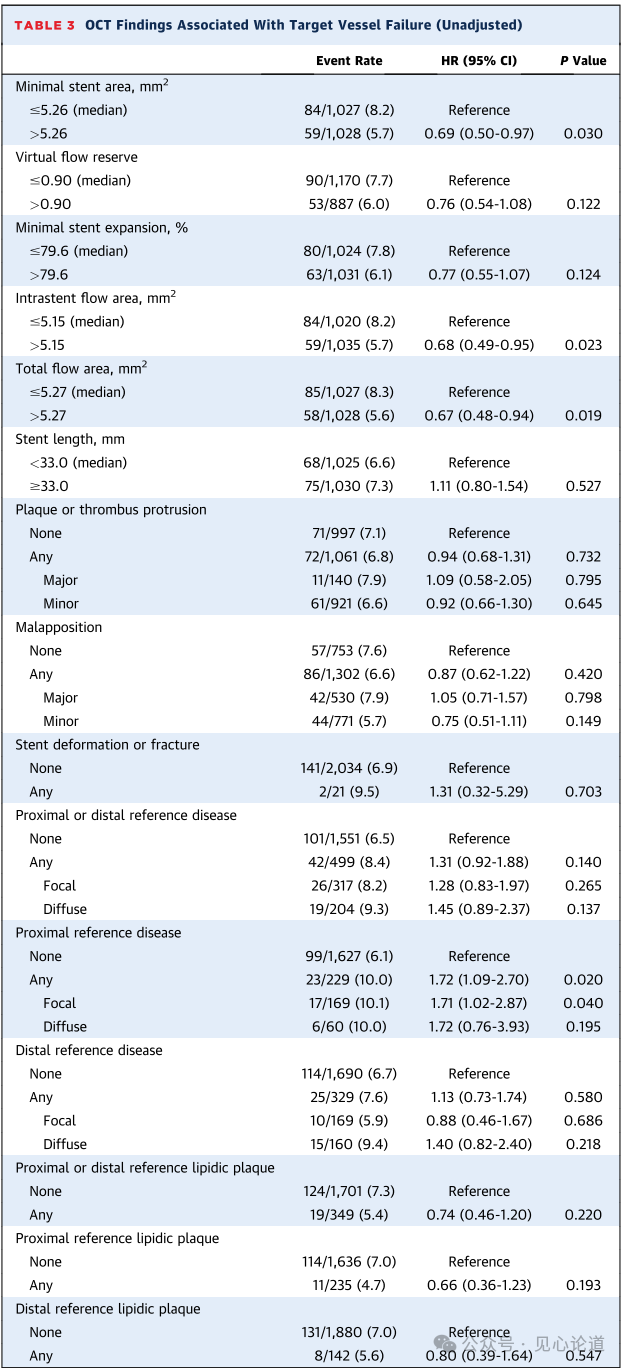The width and height of the screenshot is (625, 1369).
Task: Click Stent deformation or fracture heading
Action: (x=107, y=745)
